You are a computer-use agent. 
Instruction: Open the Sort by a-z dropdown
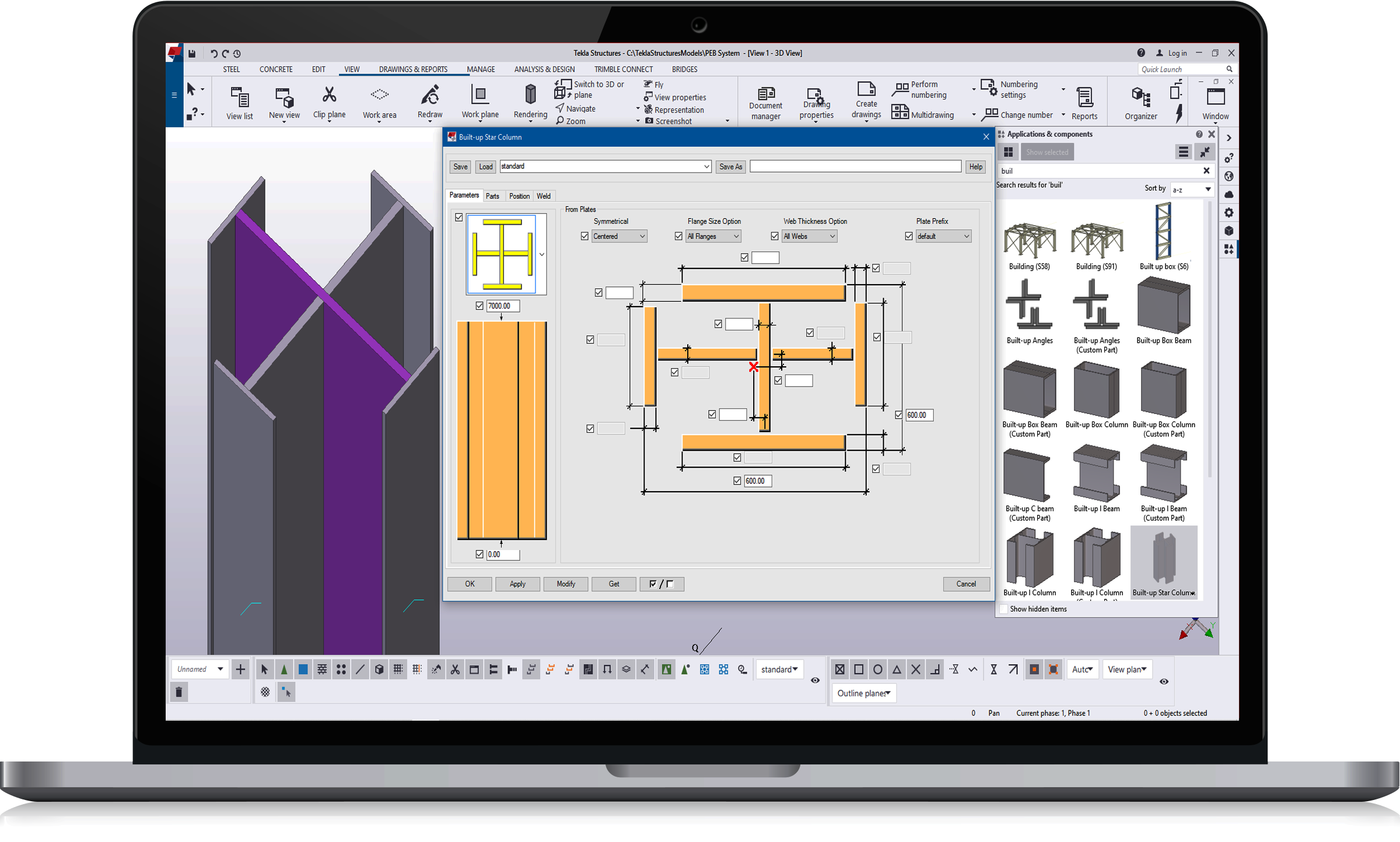click(1192, 189)
